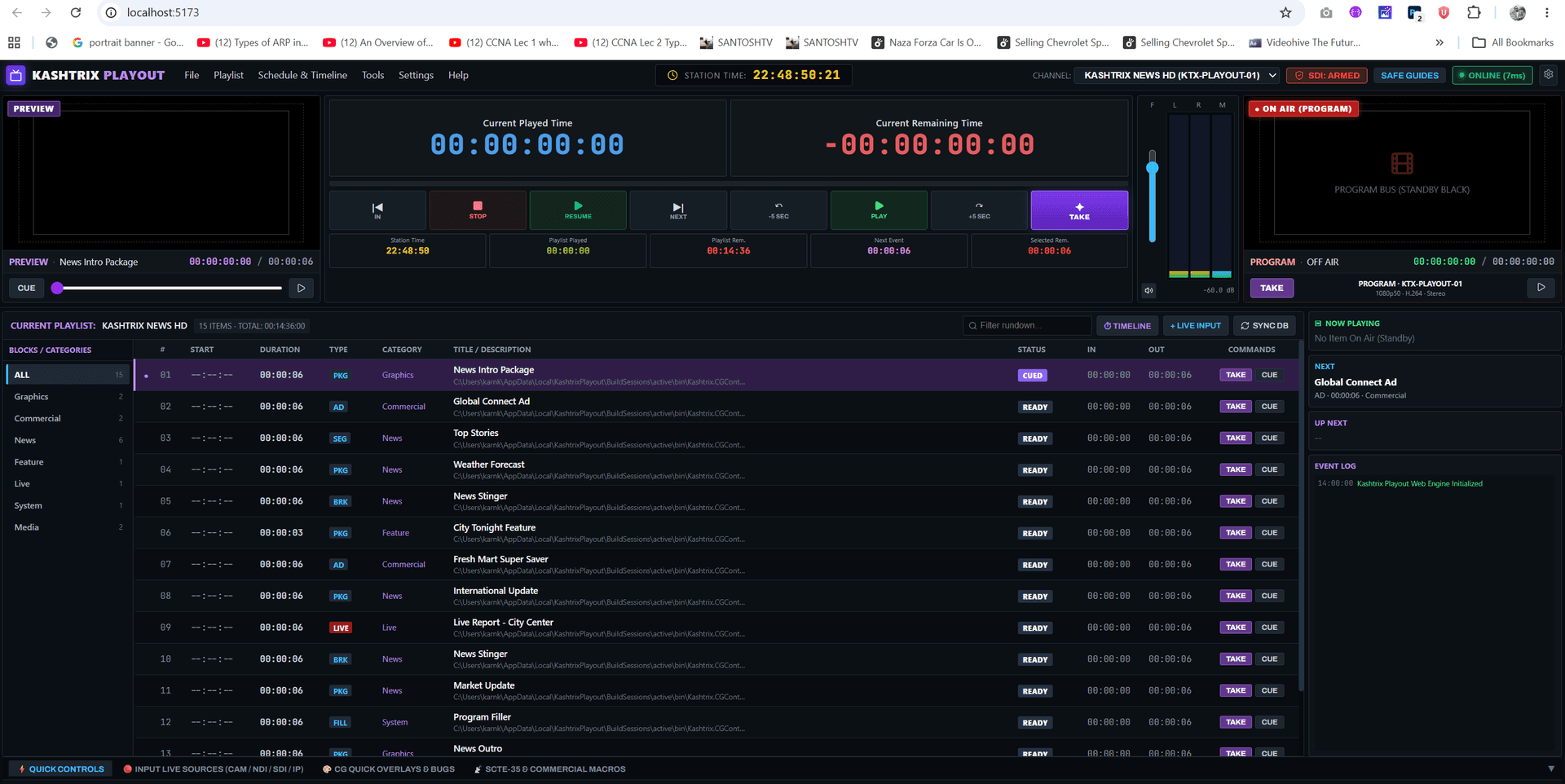Click CUE on the Weather Forecast row
This screenshot has width=1565, height=784.
click(x=1269, y=469)
